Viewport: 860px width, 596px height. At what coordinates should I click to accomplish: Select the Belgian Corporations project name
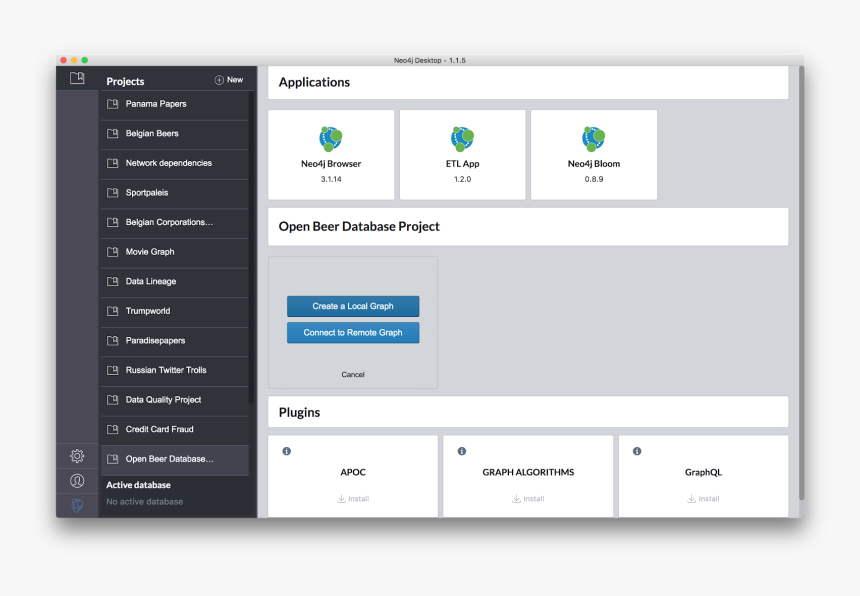[169, 222]
